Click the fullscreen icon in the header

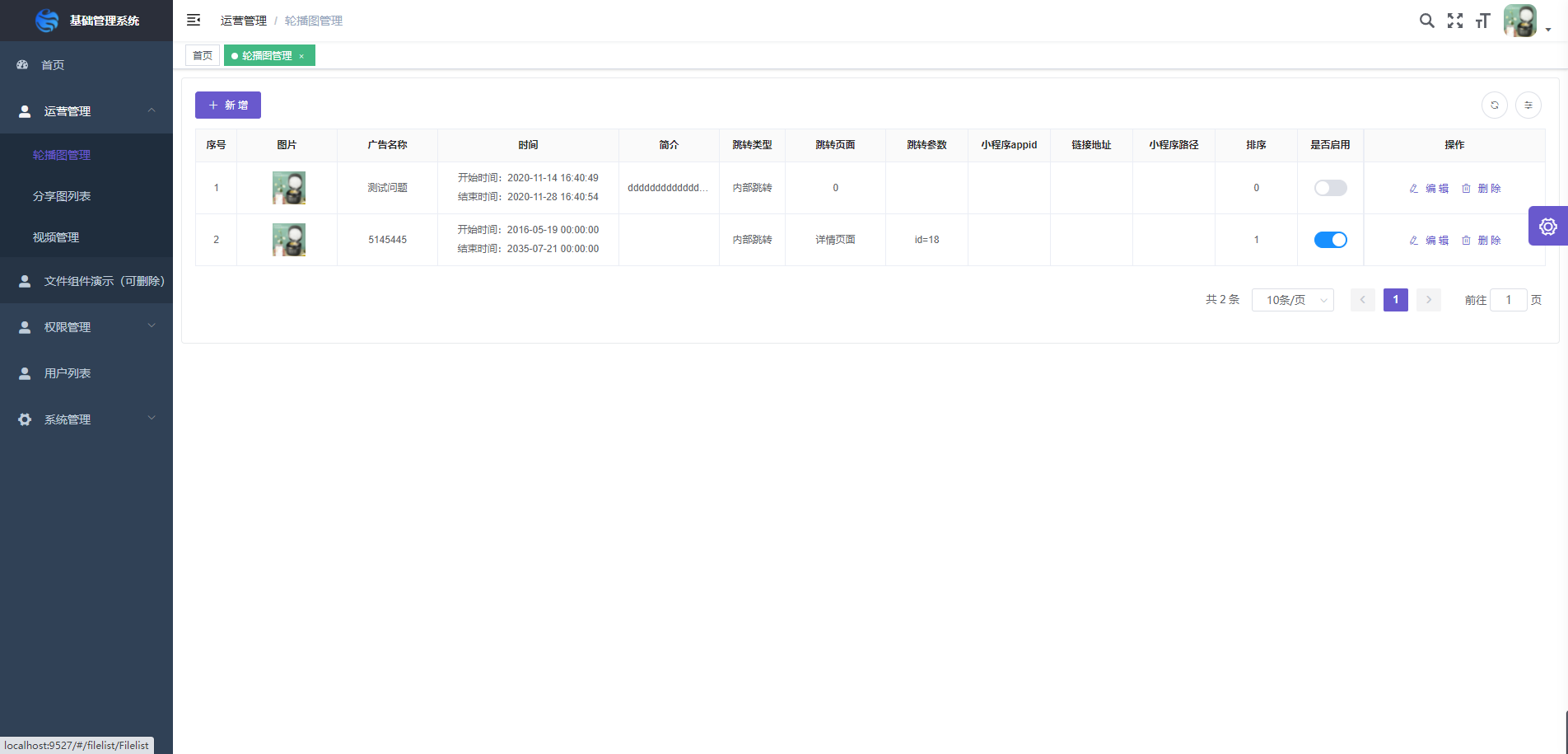(x=1455, y=21)
